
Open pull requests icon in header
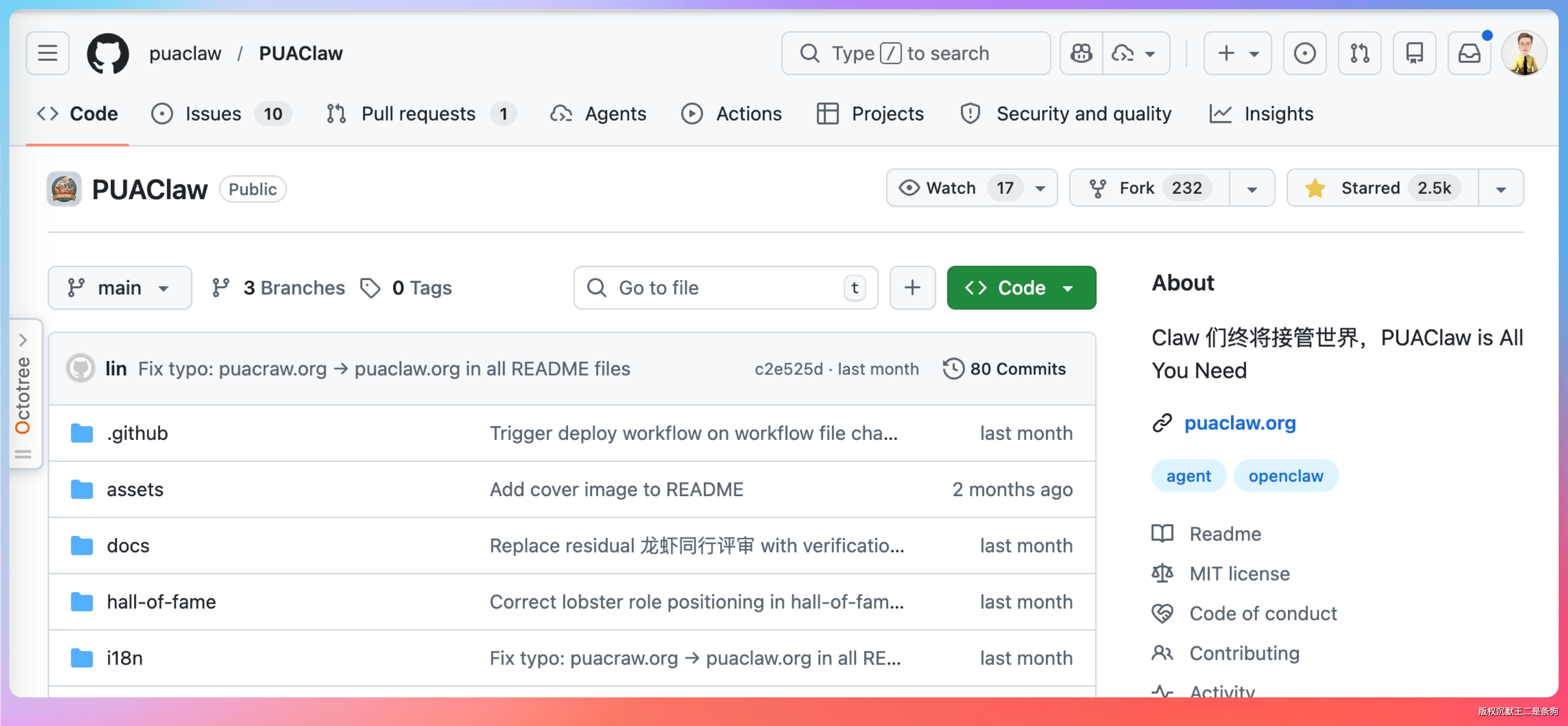1359,53
